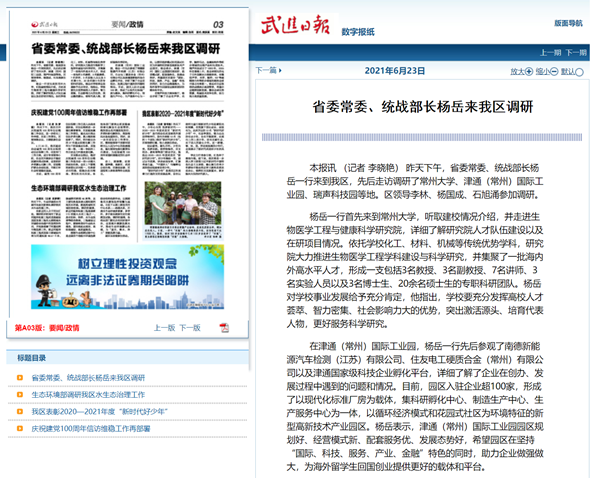Click orange bullet beside 我区表彰 headline in list
600x478 pixels.
click(21, 411)
